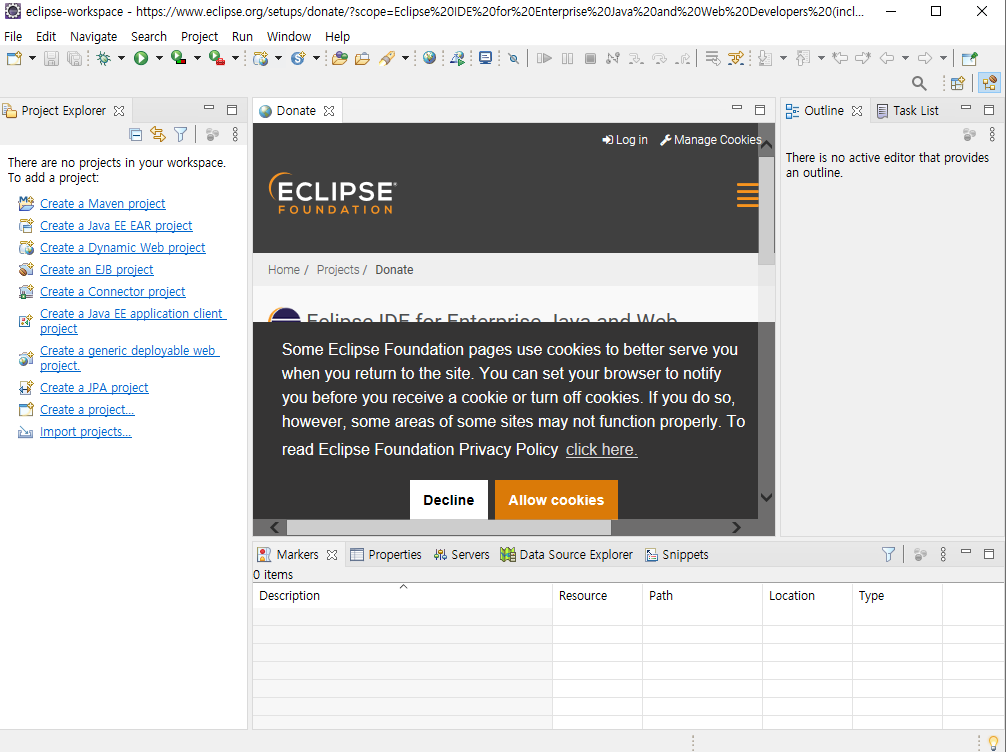Click the Last Edit Location icon
Viewport: 1006px width, 752px height.
tap(840, 58)
